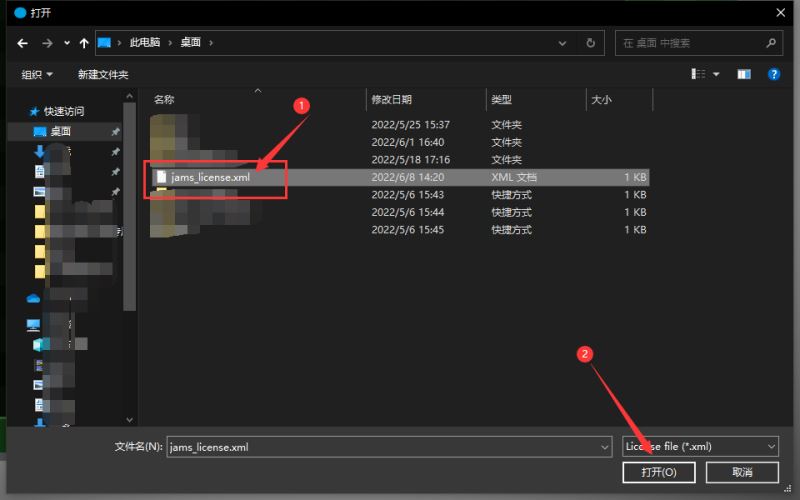Screen dimensions: 800x500
Task: Click the 2022/6/1 16:40 folder row
Action: pyautogui.click(x=400, y=142)
